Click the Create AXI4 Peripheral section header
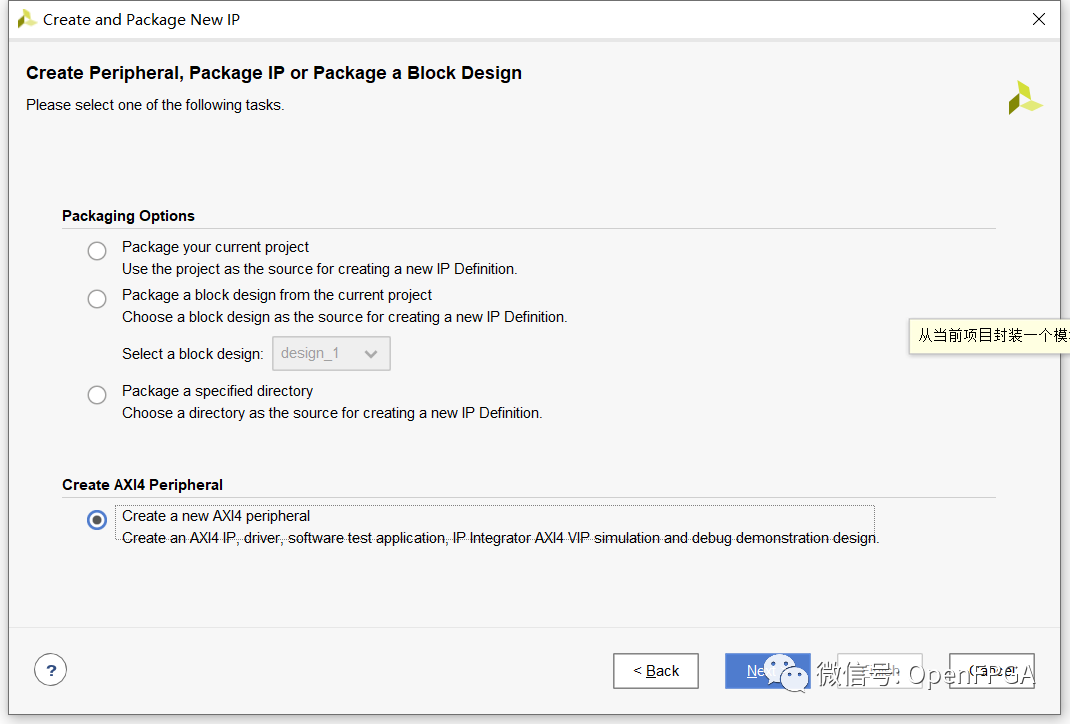Image resolution: width=1070 pixels, height=724 pixels. point(142,485)
